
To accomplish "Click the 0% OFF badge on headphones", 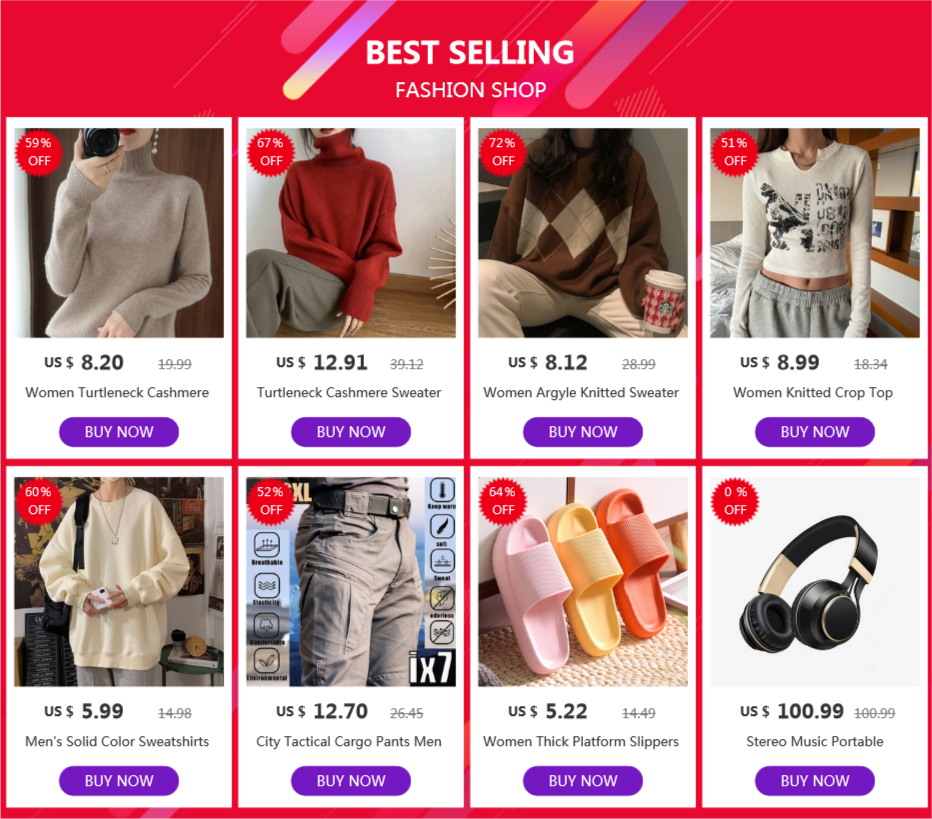I will click(x=735, y=501).
